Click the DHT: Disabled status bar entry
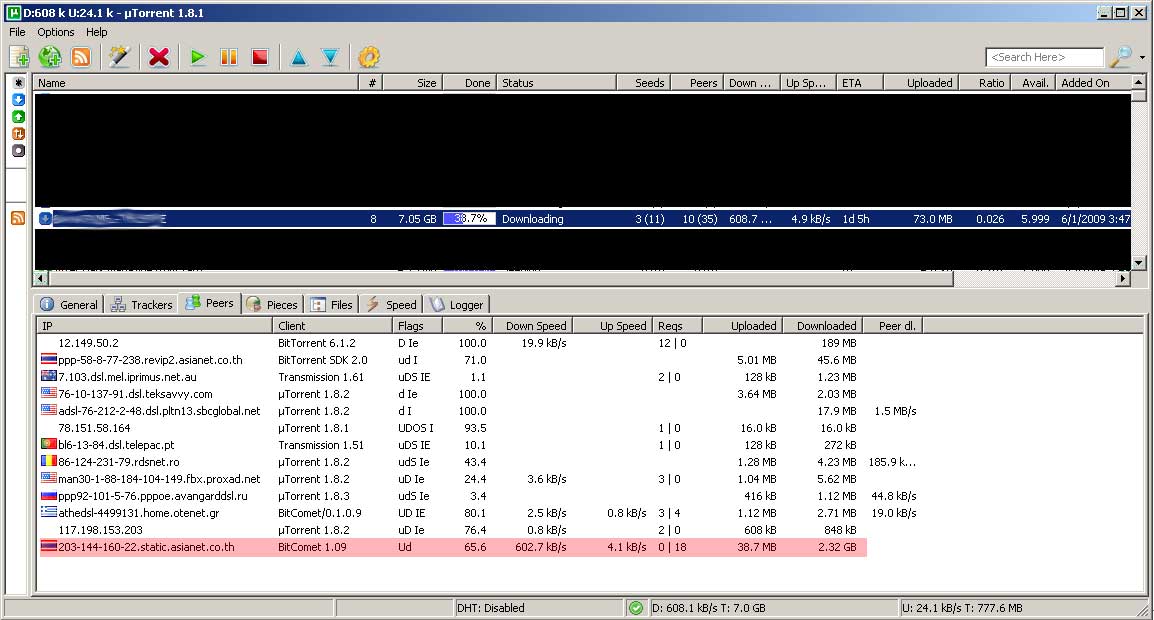1154x620 pixels. point(490,608)
